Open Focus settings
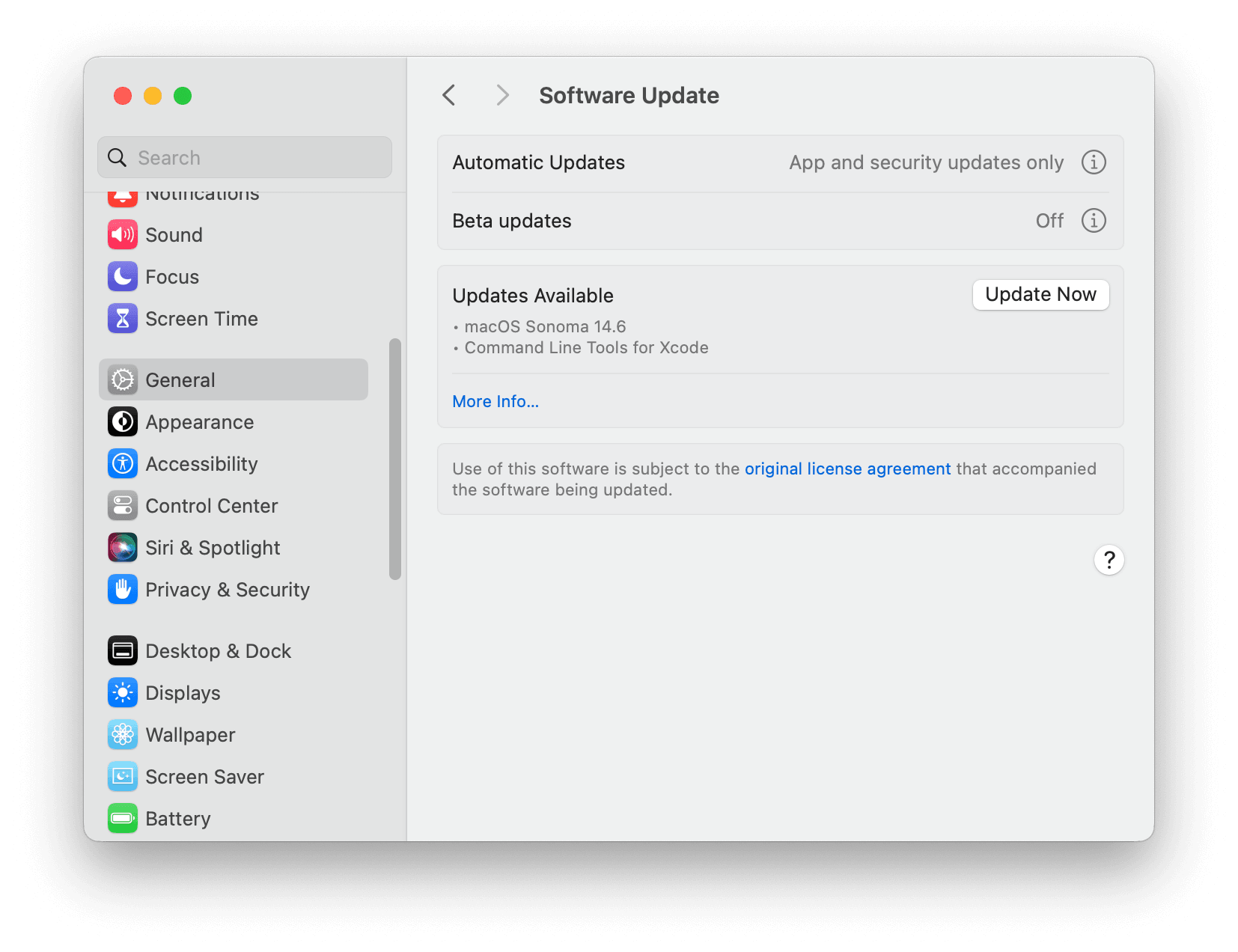This screenshot has height=952, width=1238. [172, 276]
